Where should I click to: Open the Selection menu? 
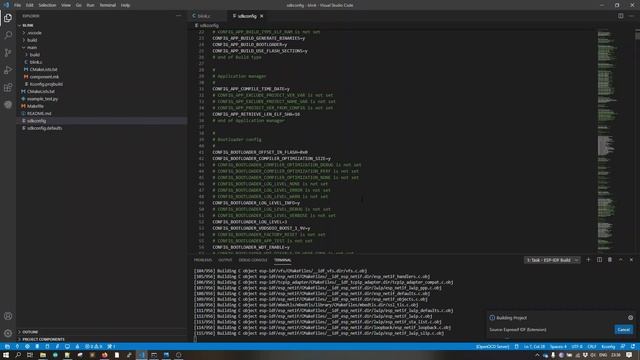[47, 5]
